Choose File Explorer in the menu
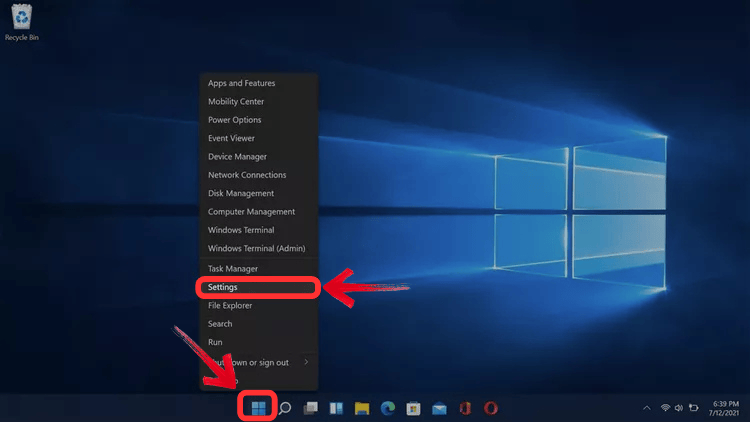750x422 pixels. (259, 305)
